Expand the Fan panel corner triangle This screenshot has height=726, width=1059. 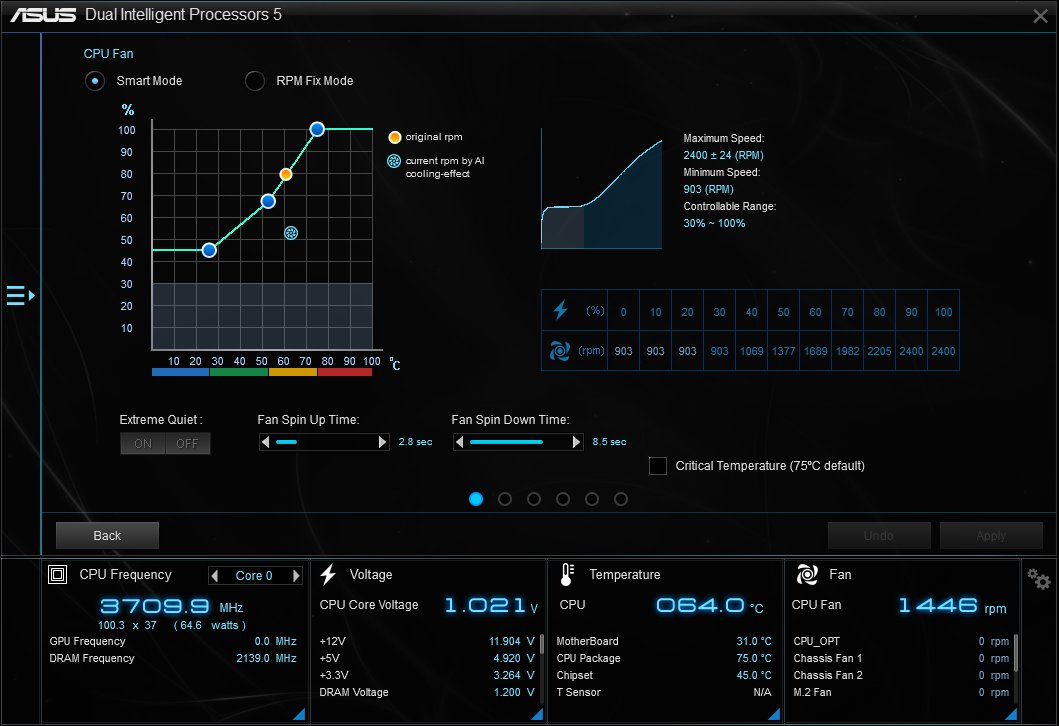click(x=1012, y=714)
